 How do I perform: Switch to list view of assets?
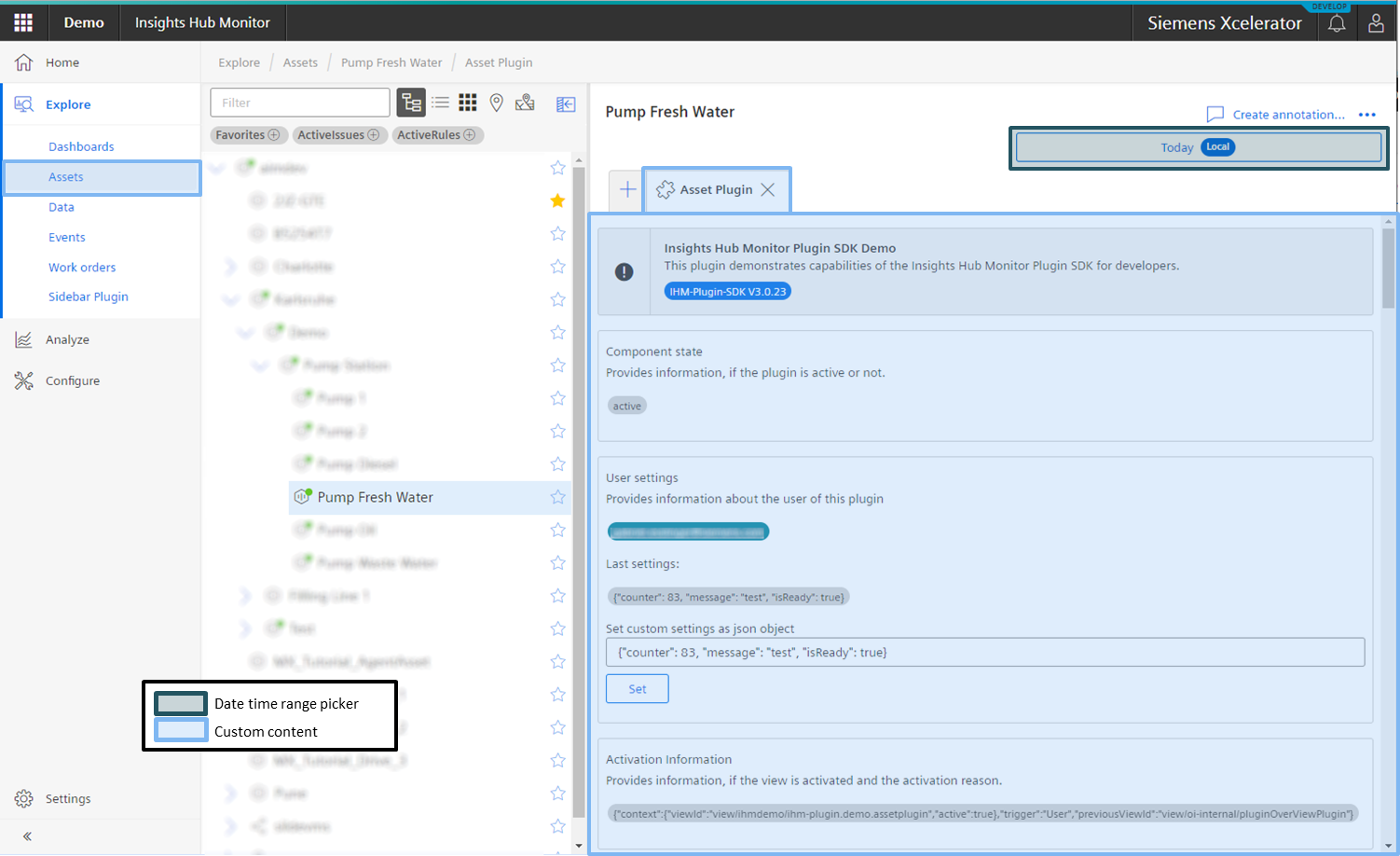point(440,103)
